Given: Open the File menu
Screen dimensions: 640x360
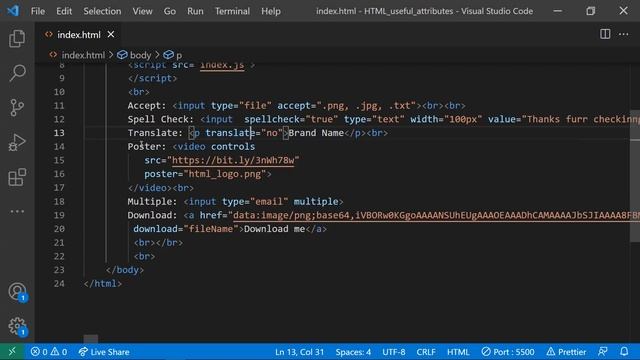Looking at the screenshot, I should pyautogui.click(x=38, y=11).
